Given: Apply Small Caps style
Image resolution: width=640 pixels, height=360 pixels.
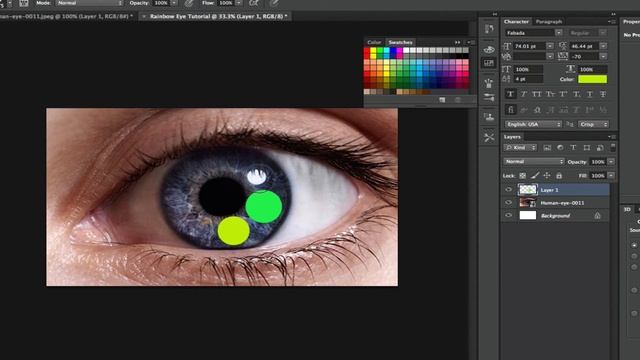Looking at the screenshot, I should [x=550, y=94].
